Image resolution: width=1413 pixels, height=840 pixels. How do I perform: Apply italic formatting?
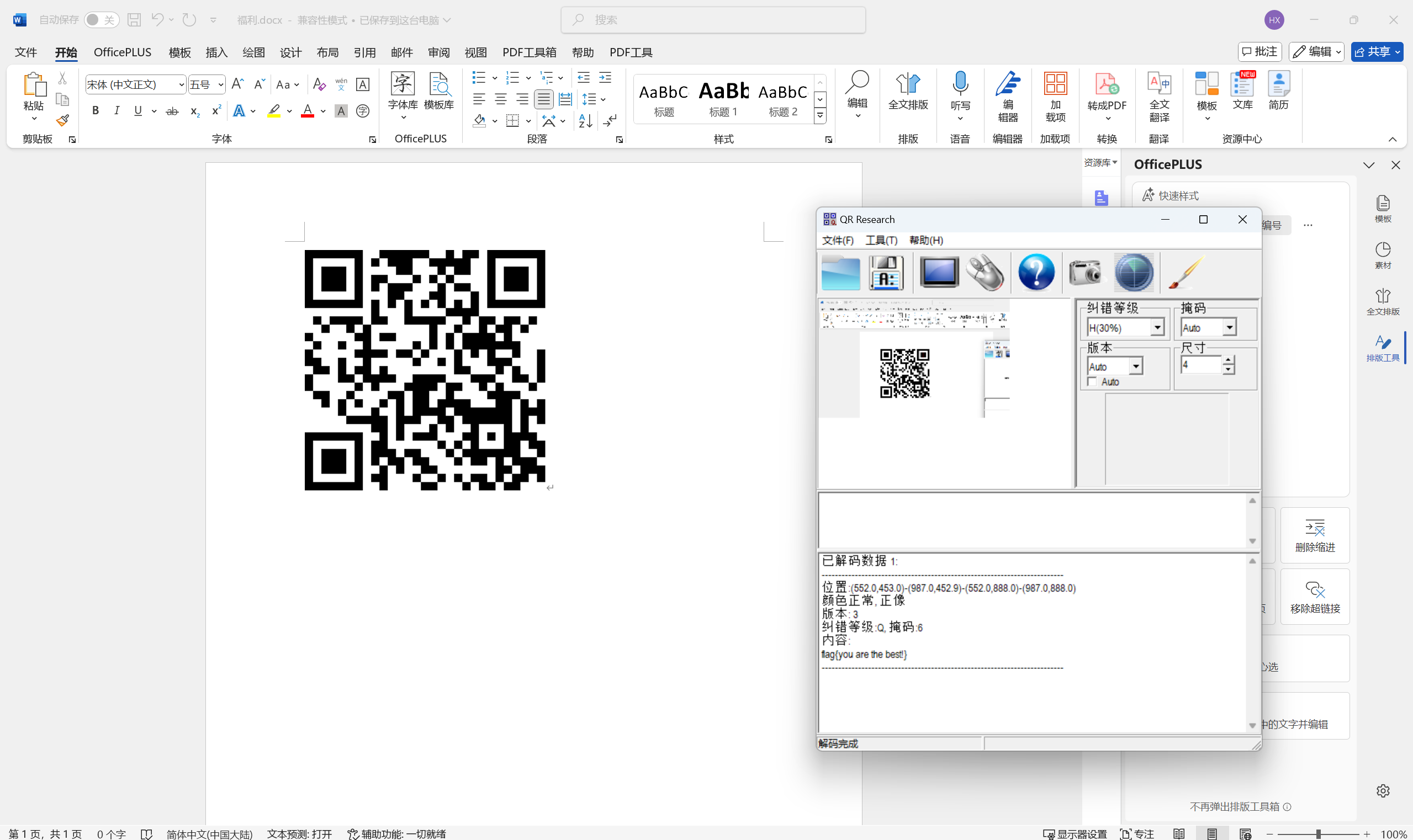(x=117, y=111)
